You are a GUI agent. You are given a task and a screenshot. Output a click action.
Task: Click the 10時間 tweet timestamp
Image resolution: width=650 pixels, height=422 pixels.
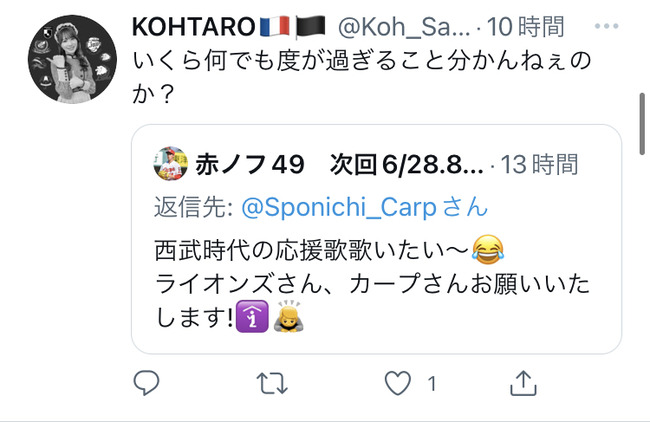pyautogui.click(x=526, y=27)
